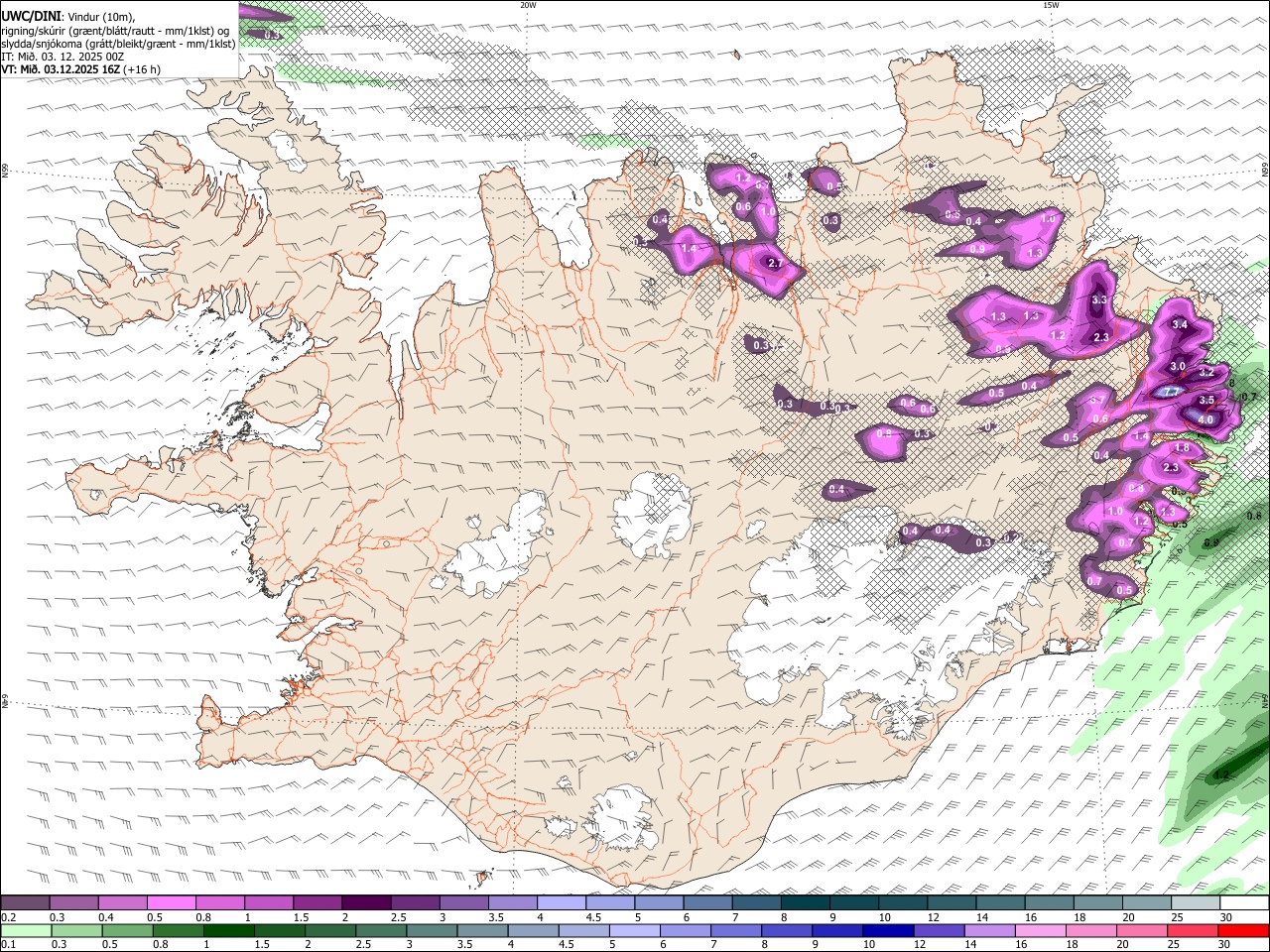
Task: Pick the 18 pink swatch, bottom legend row
Action: [x=1091, y=931]
